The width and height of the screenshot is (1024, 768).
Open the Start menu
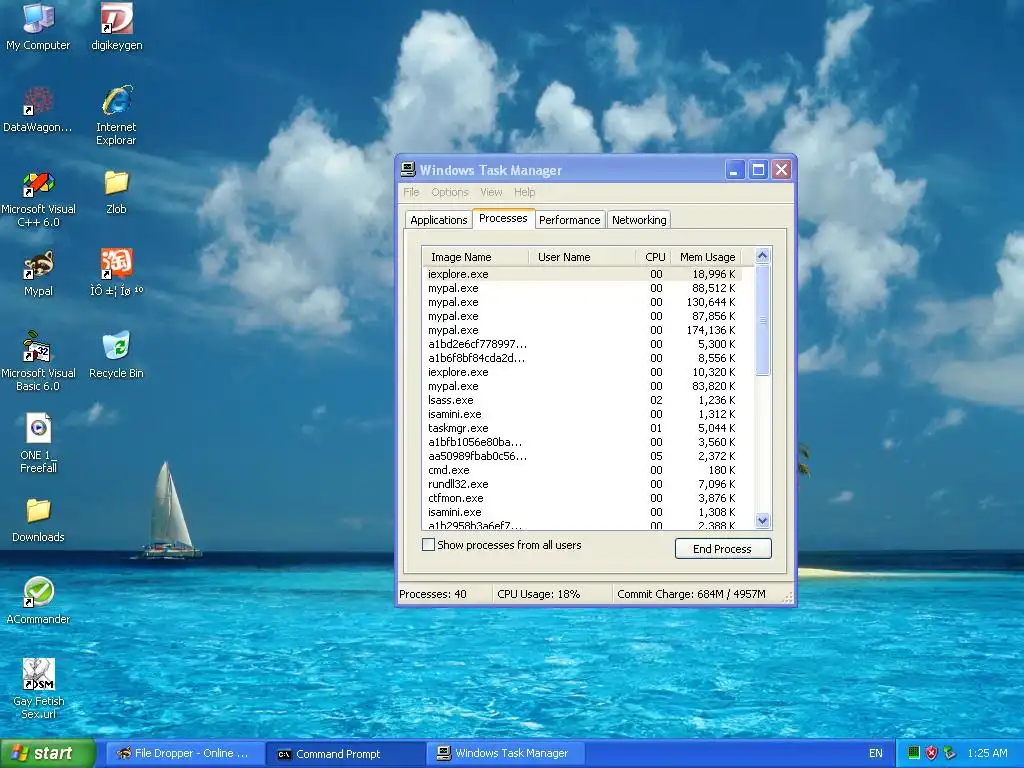(x=48, y=753)
